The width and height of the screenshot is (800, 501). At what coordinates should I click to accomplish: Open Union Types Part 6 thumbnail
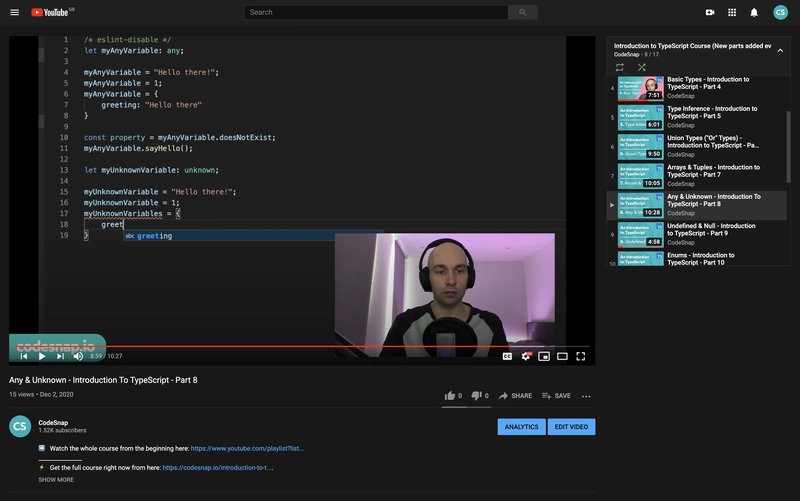[x=640, y=147]
